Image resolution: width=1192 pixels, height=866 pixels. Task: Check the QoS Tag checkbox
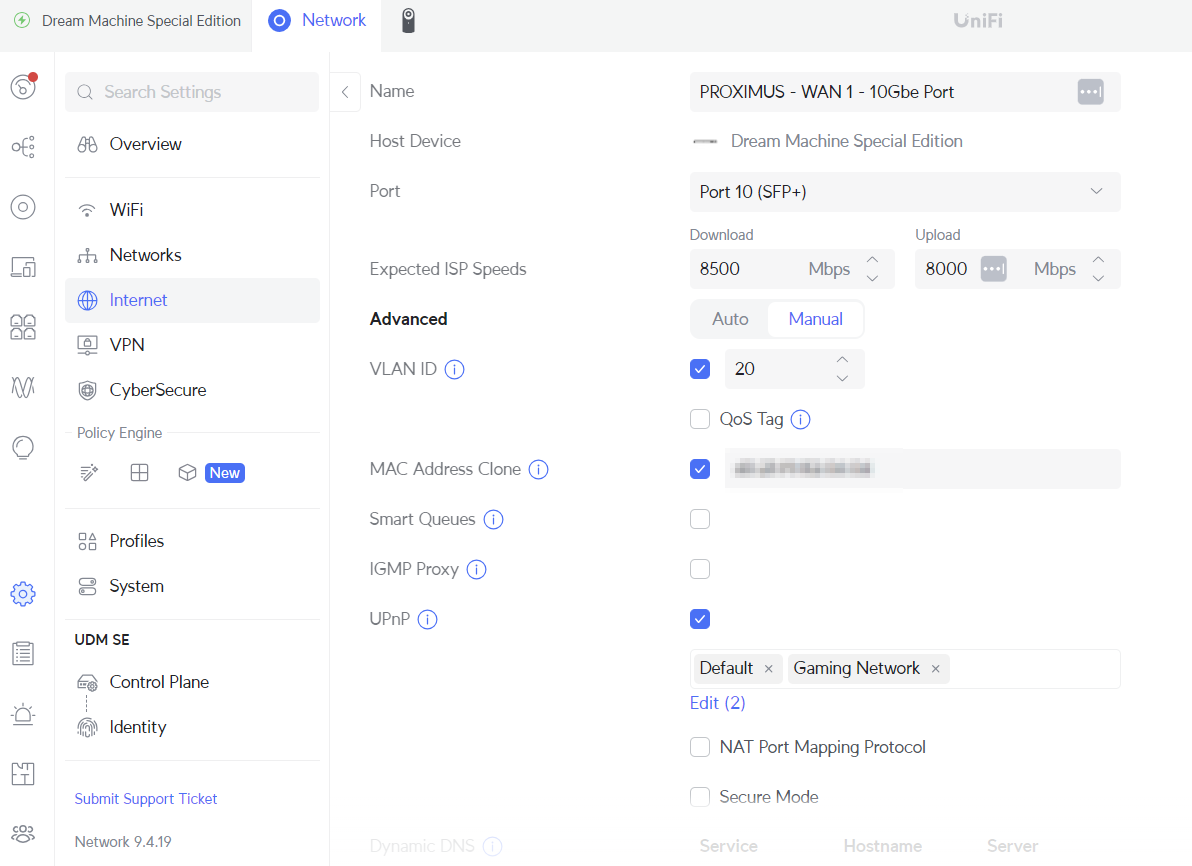(700, 419)
